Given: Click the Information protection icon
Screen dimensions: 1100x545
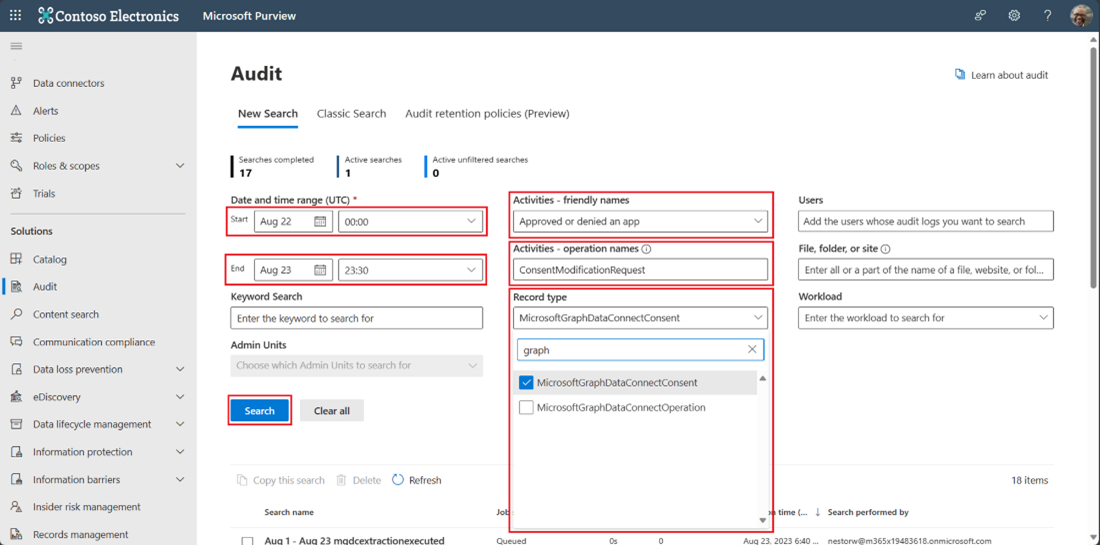Looking at the screenshot, I should (17, 452).
